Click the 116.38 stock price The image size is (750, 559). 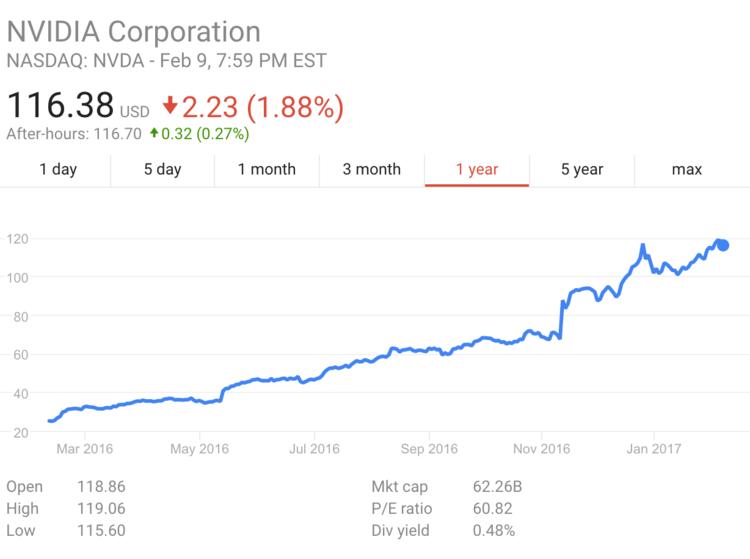(59, 104)
